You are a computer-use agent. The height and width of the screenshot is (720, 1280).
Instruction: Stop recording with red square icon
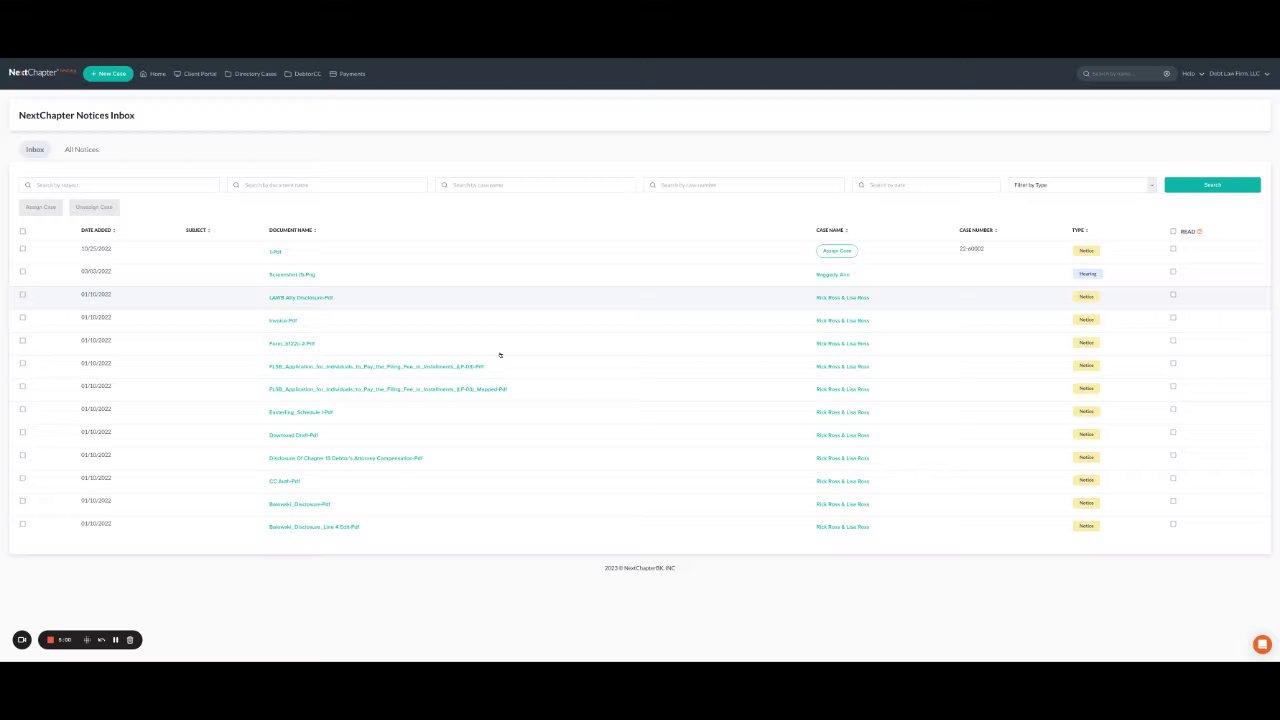[x=50, y=640]
